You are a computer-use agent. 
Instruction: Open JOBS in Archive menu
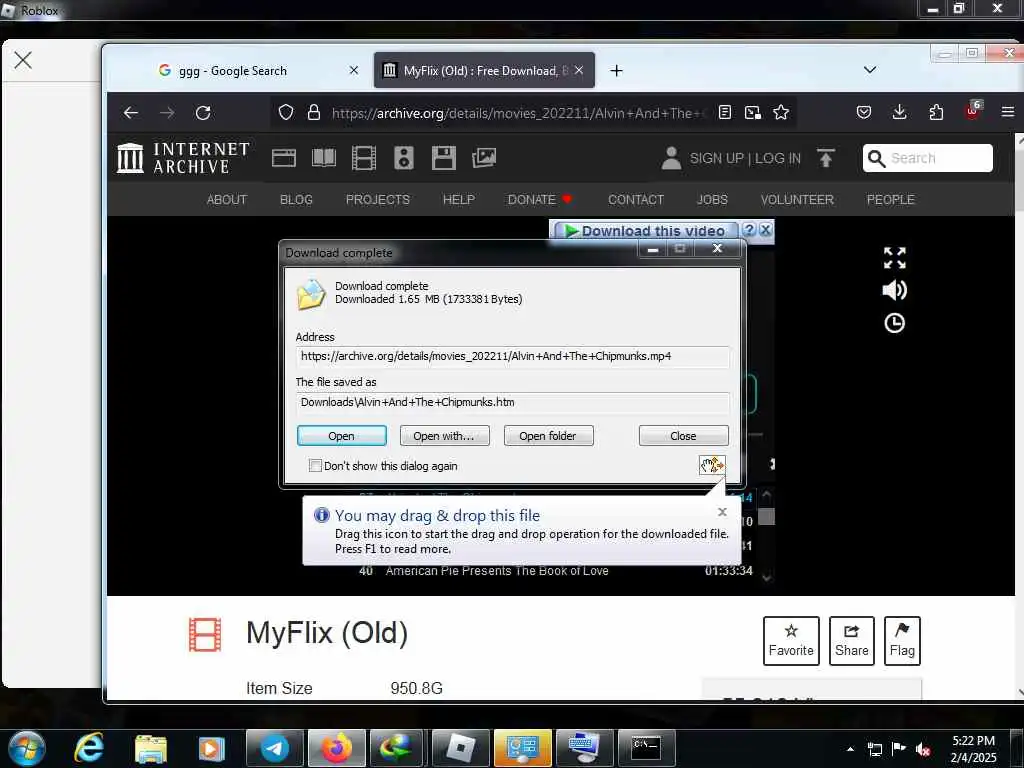[x=712, y=200]
